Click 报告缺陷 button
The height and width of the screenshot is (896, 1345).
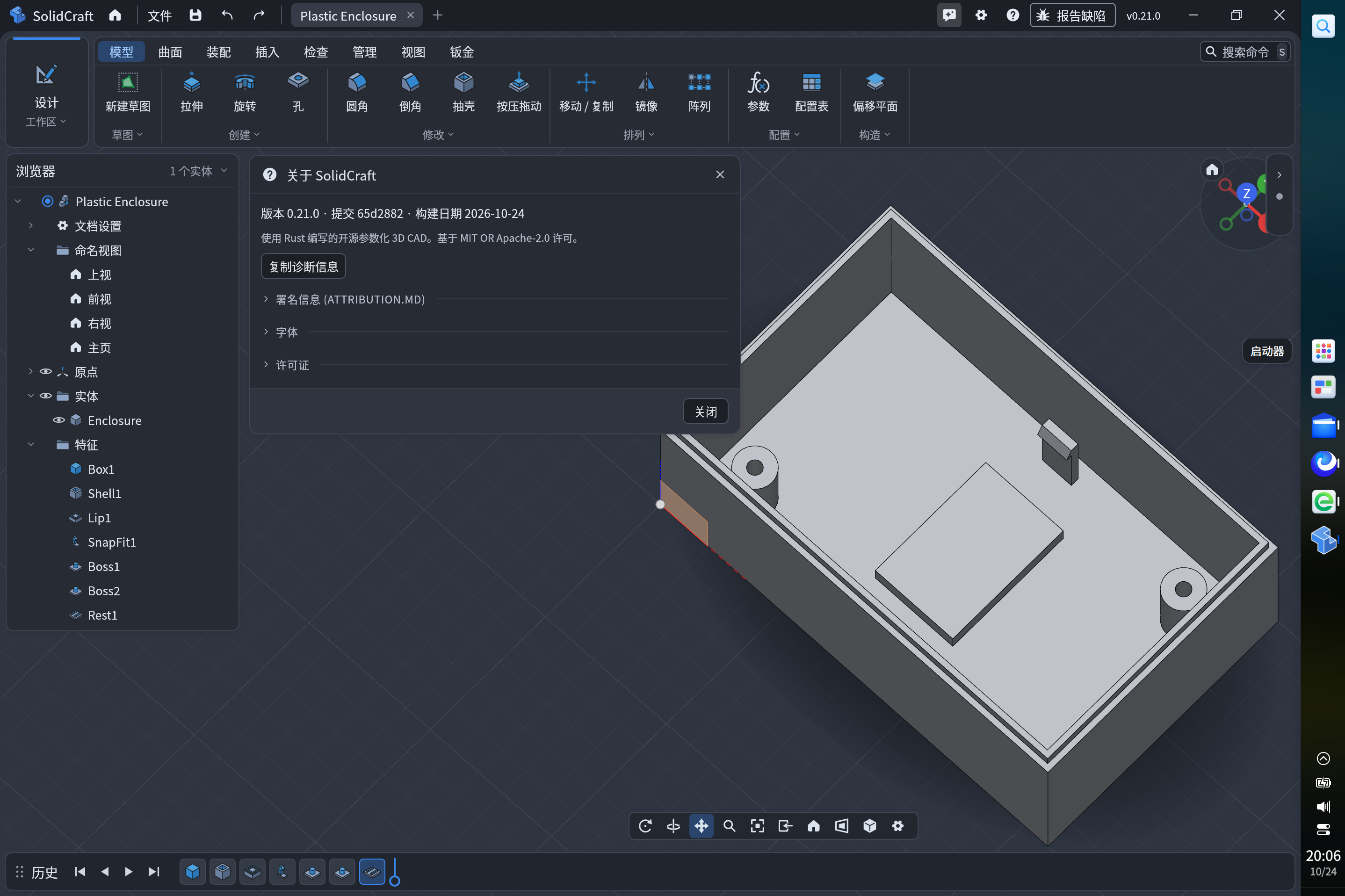coord(1072,15)
